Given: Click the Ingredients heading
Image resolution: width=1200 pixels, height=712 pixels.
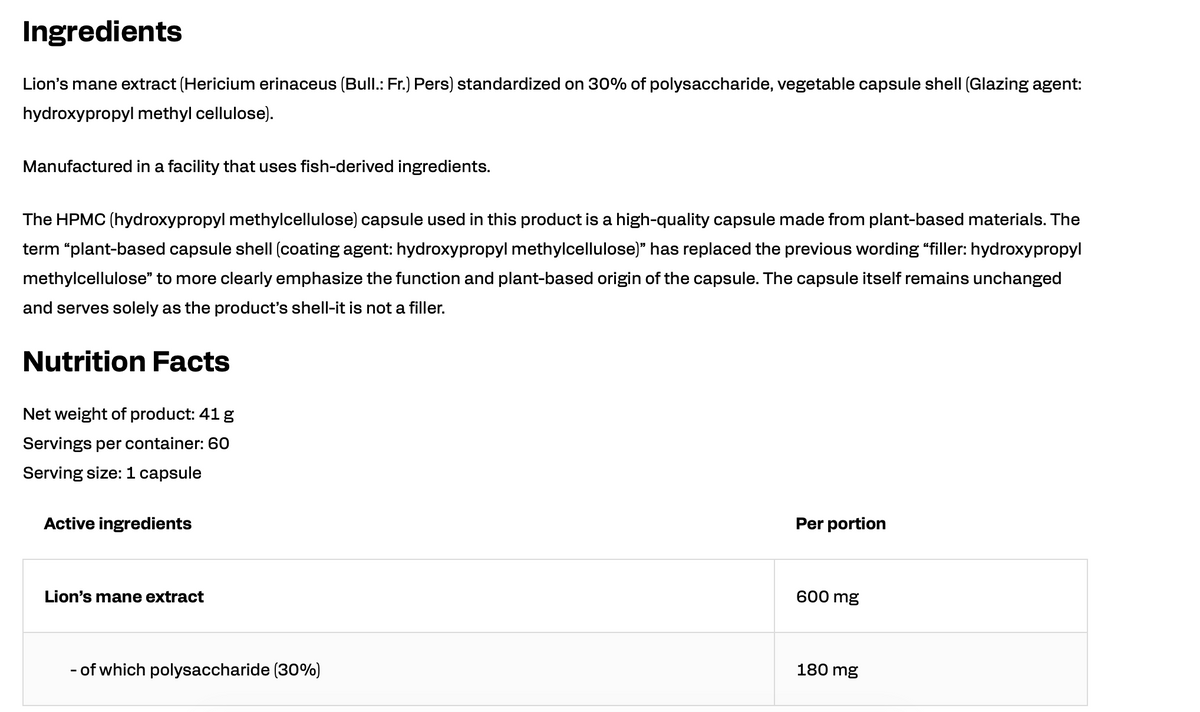Looking at the screenshot, I should [102, 32].
